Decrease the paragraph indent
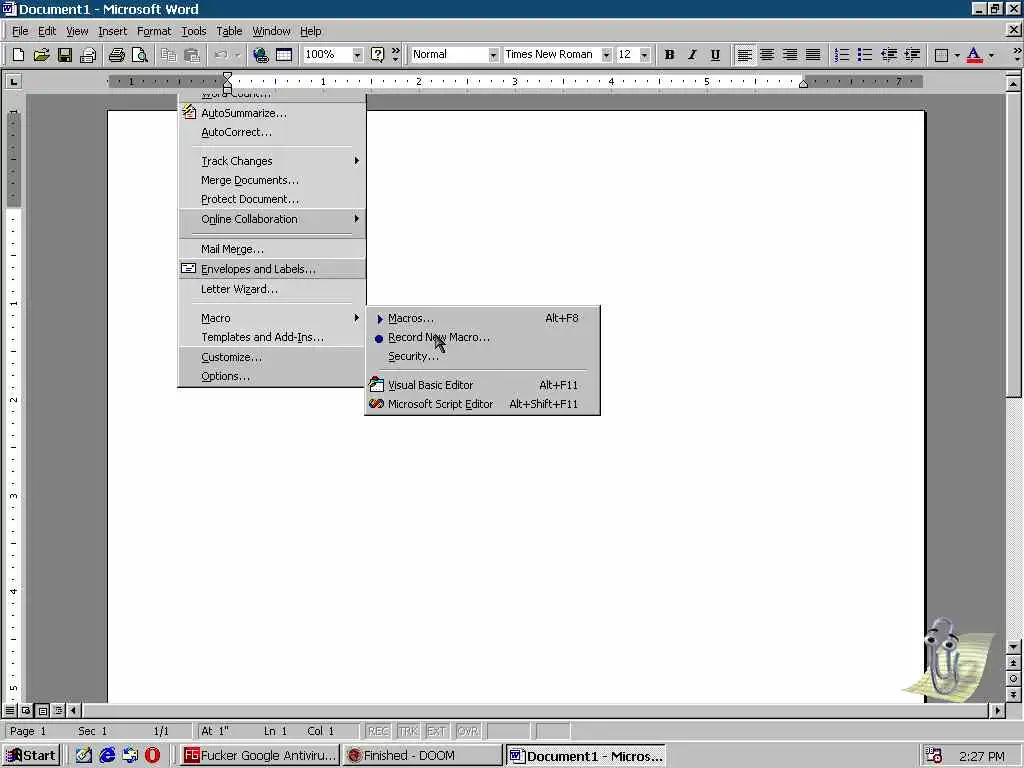Screen dimensions: 1024x768 pyautogui.click(x=888, y=55)
